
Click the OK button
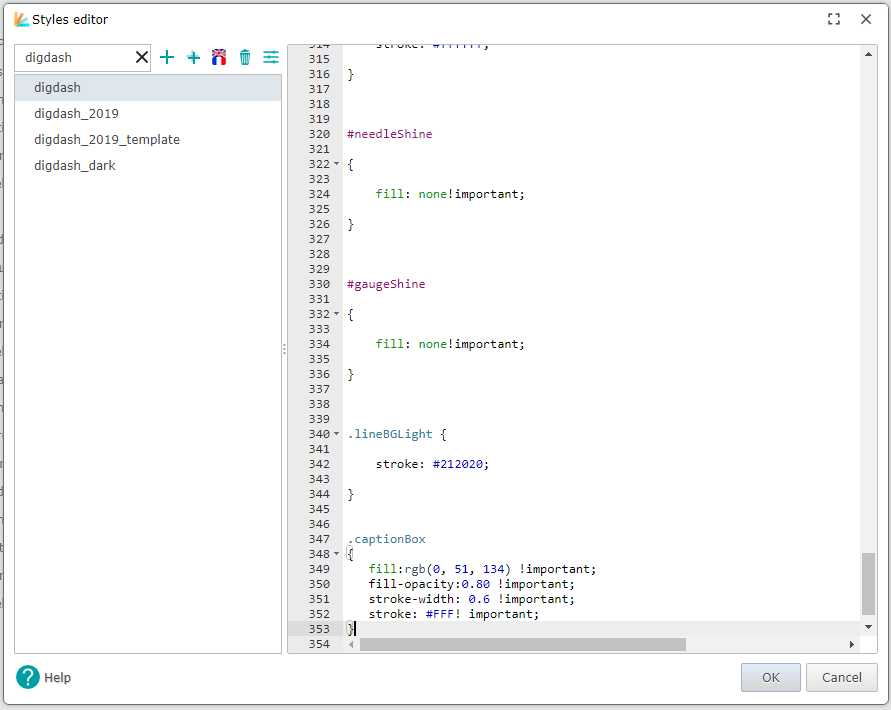(x=771, y=677)
